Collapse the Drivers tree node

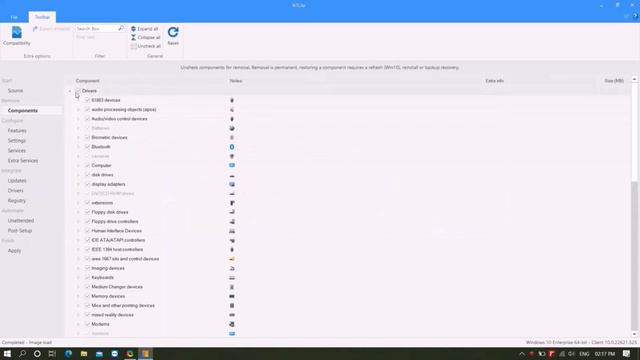click(70, 91)
